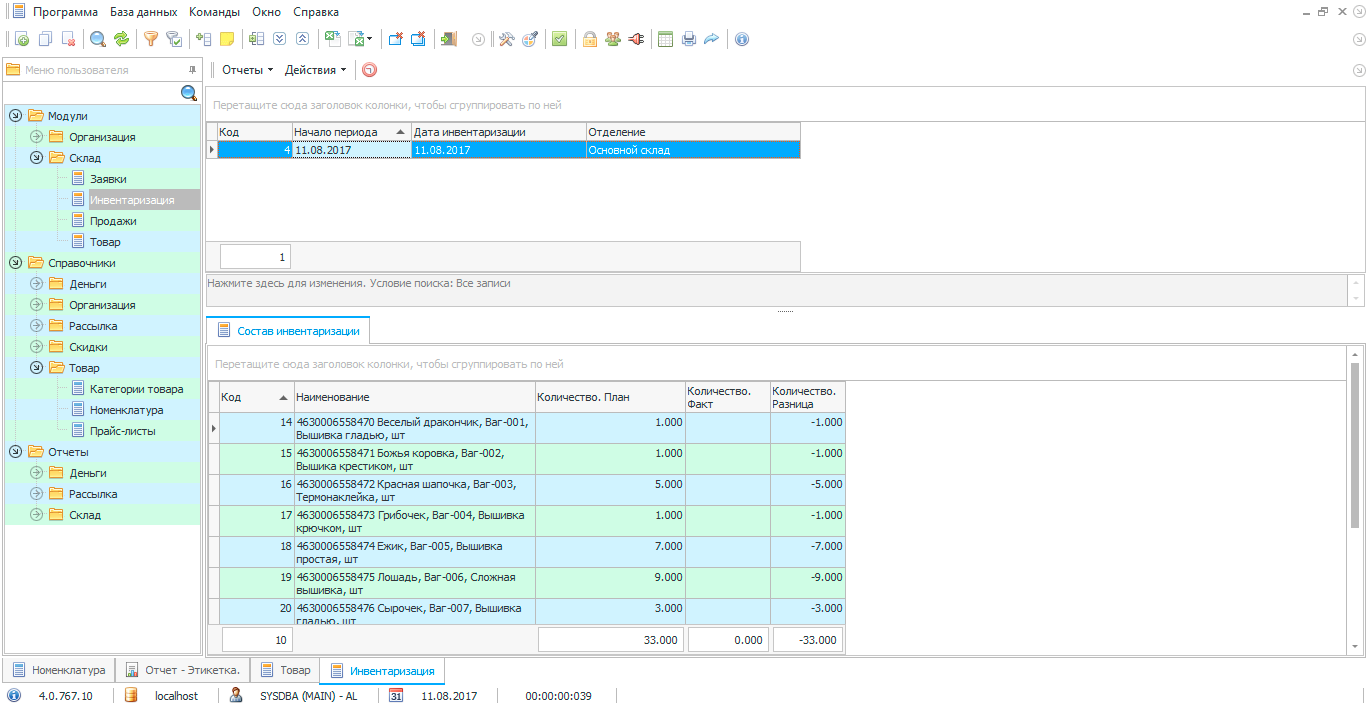Click the orange funnel filter icon
This screenshot has height=705, width=1366.
[151, 39]
